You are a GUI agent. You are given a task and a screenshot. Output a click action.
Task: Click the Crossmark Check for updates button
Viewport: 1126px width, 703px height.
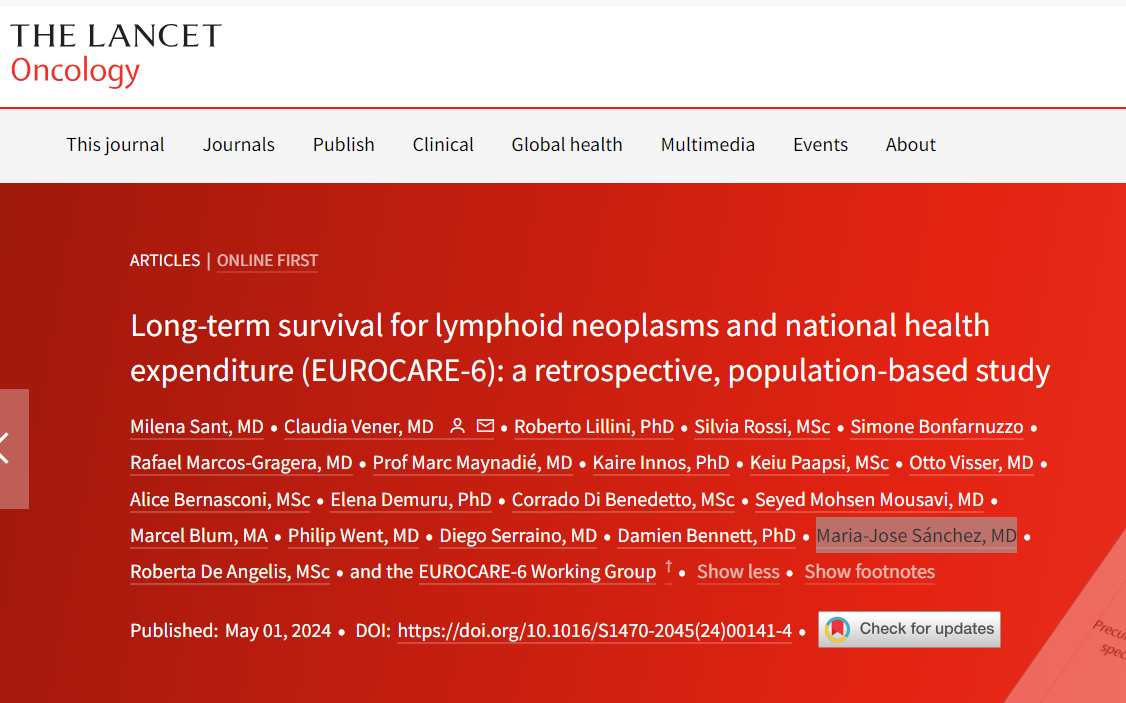point(909,629)
